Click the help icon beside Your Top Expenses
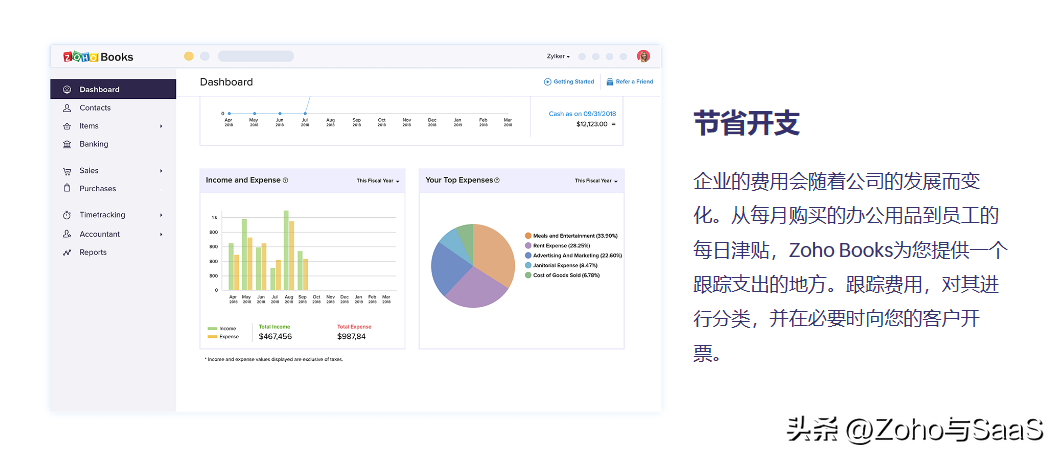Screen dimensions: 1058x457 tap(497, 181)
